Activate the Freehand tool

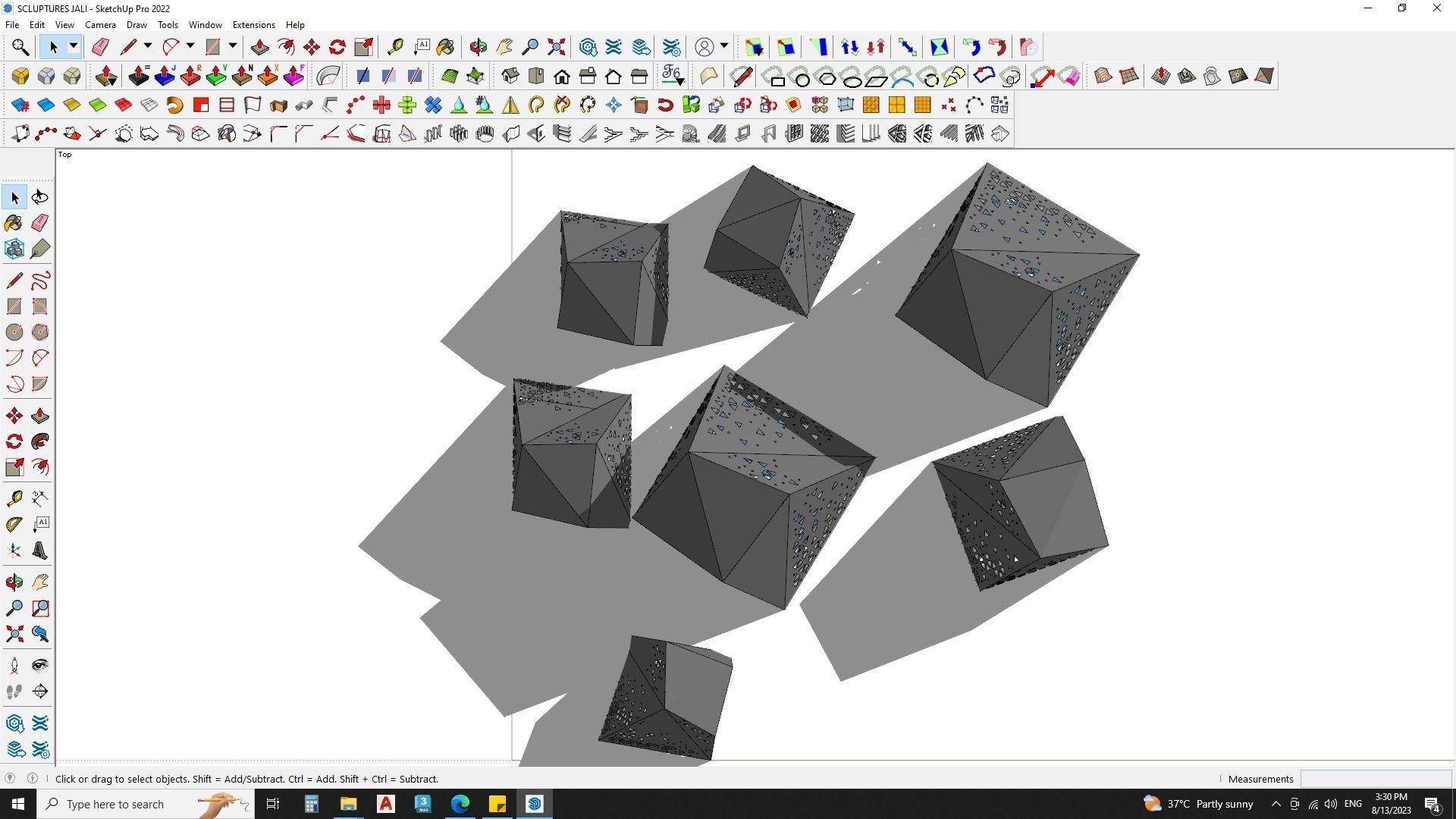40,281
